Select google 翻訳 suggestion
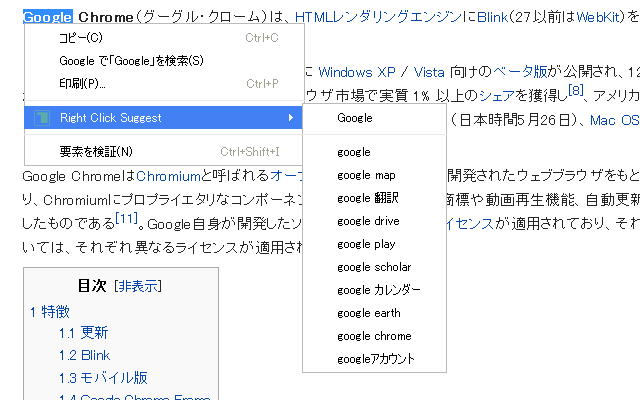 point(374,198)
